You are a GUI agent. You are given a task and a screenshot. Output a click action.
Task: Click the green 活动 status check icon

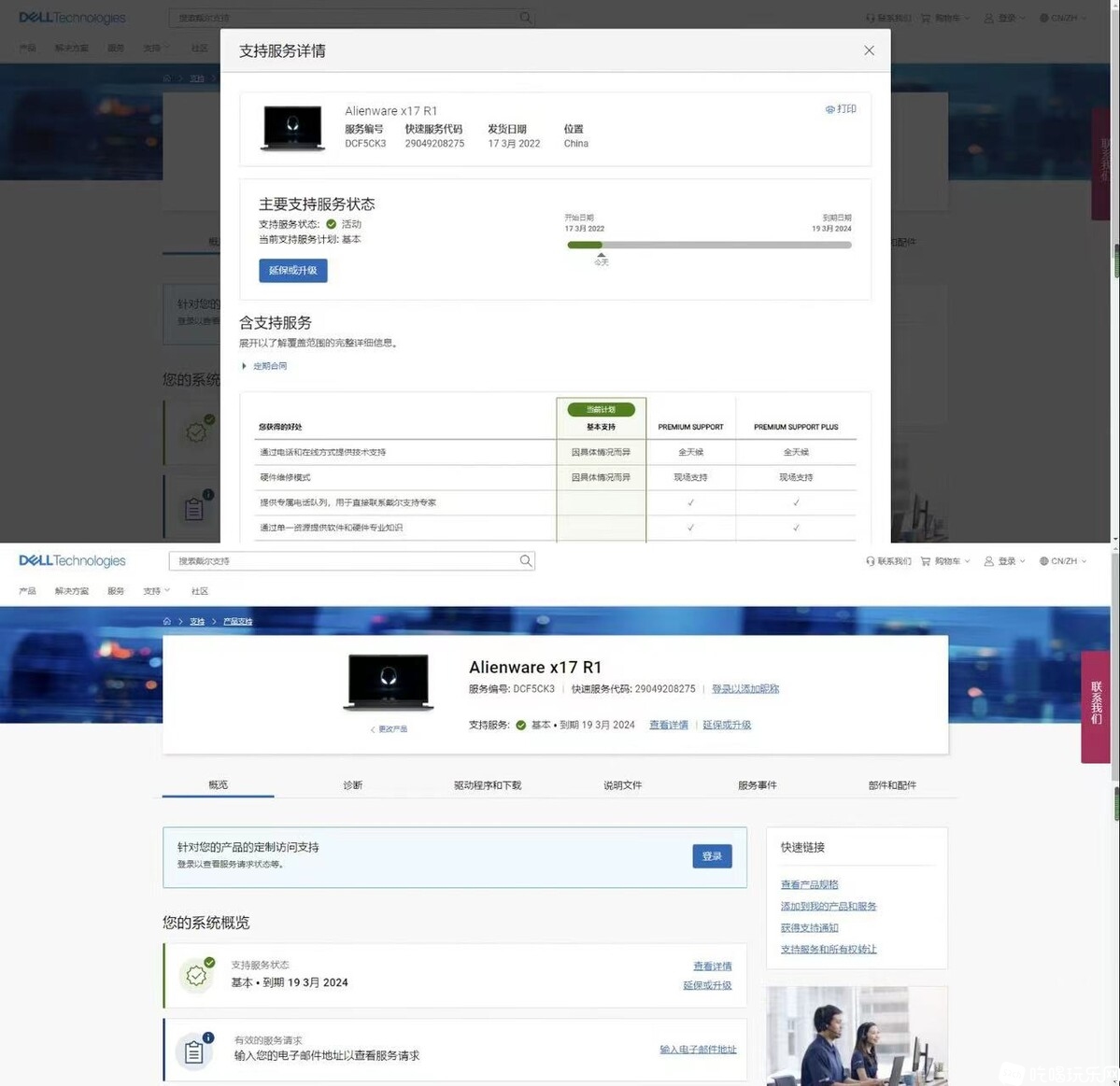331,224
